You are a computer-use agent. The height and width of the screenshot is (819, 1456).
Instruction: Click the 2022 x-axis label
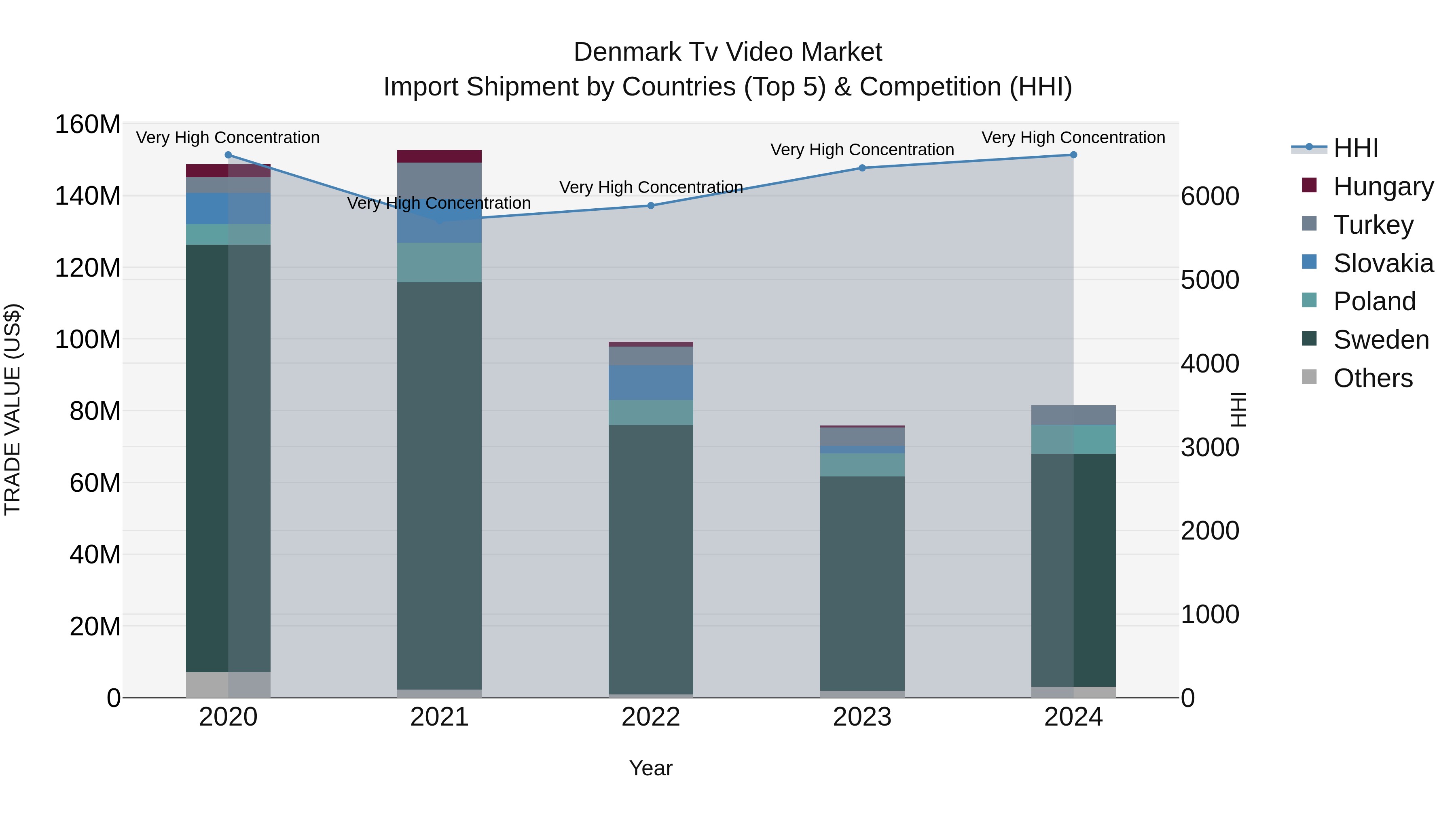click(651, 717)
